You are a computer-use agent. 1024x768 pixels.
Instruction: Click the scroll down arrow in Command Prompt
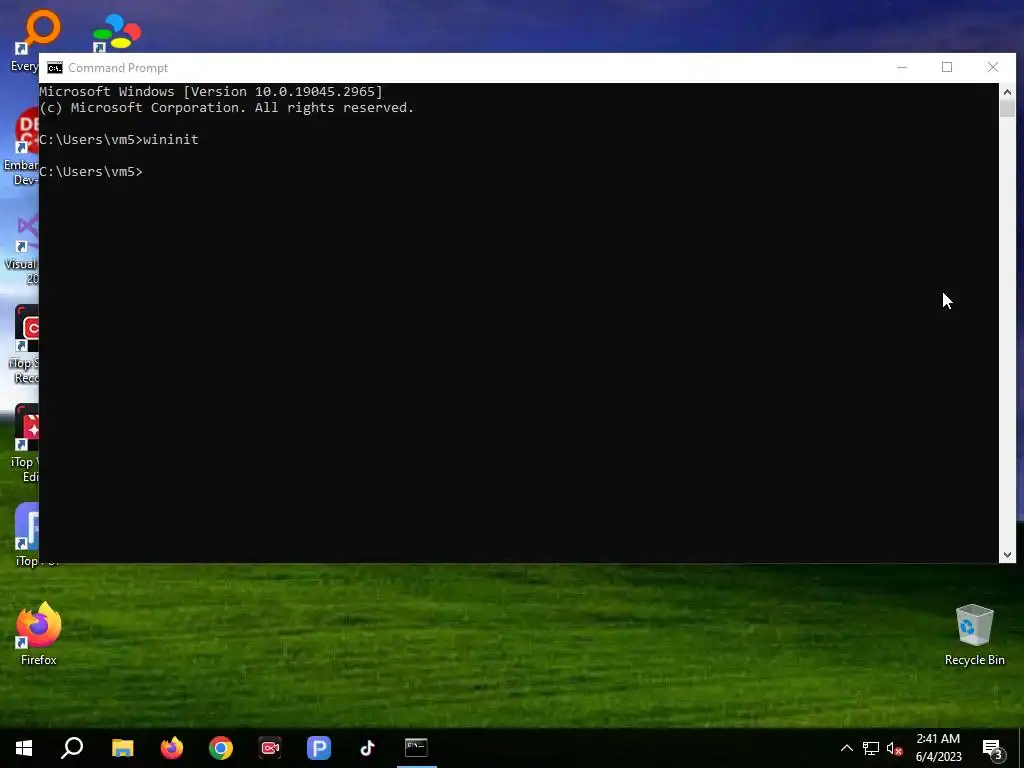point(1007,554)
